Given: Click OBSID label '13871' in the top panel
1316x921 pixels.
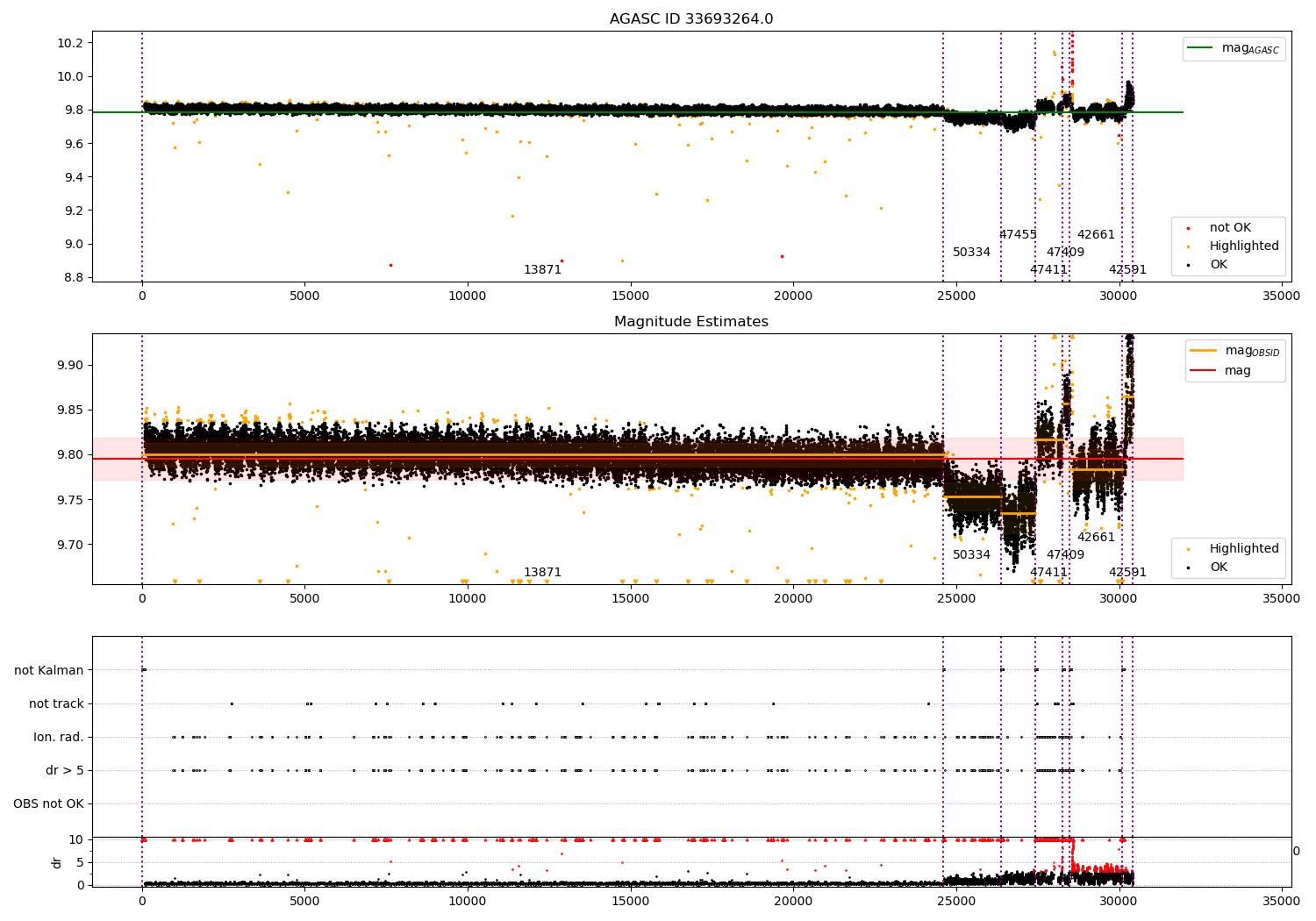Looking at the screenshot, I should [542, 270].
